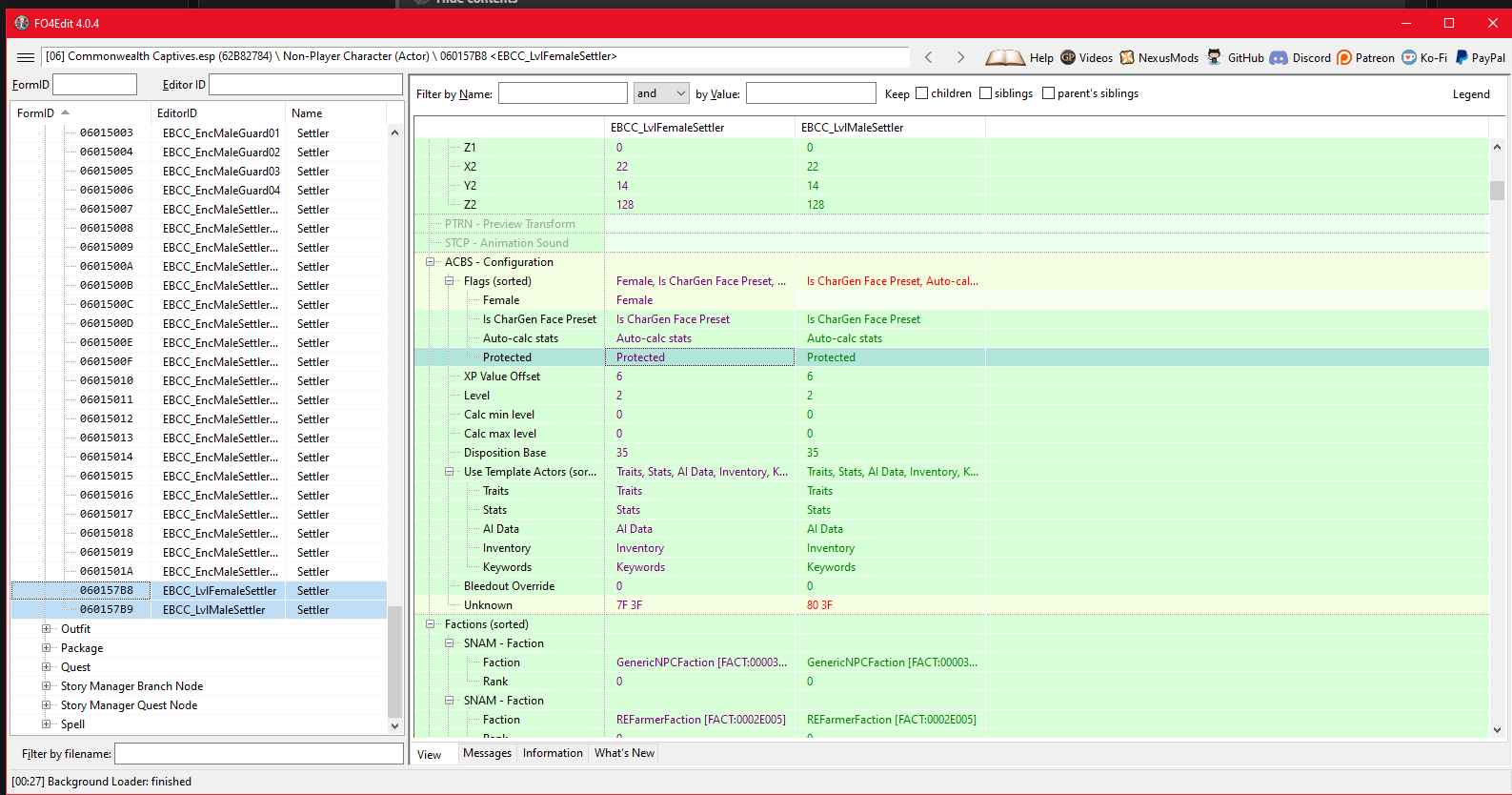This screenshot has width=1512, height=795.
Task: Go back with the left arrow
Action: click(x=929, y=57)
